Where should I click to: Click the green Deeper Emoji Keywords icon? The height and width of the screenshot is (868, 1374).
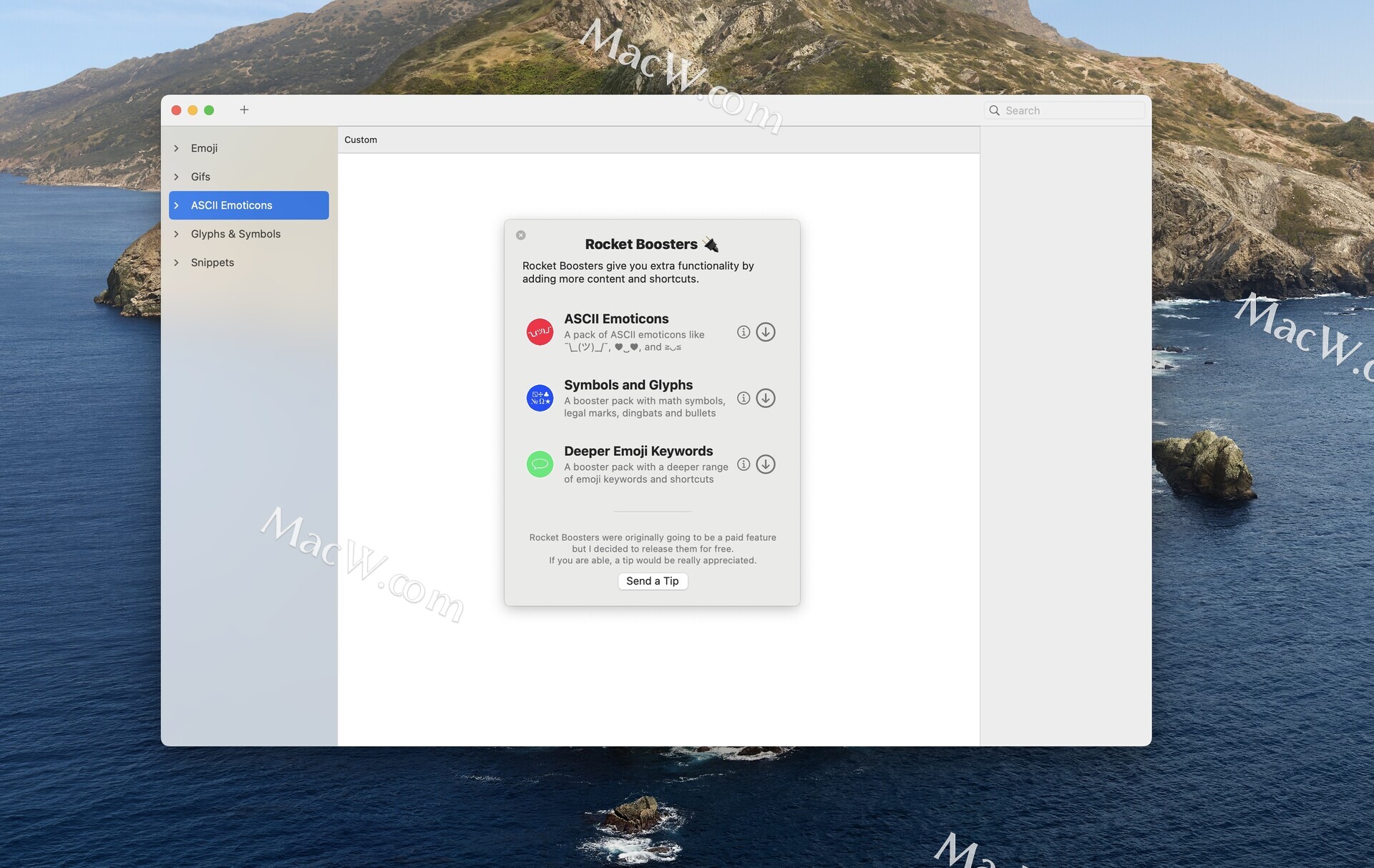coord(540,464)
